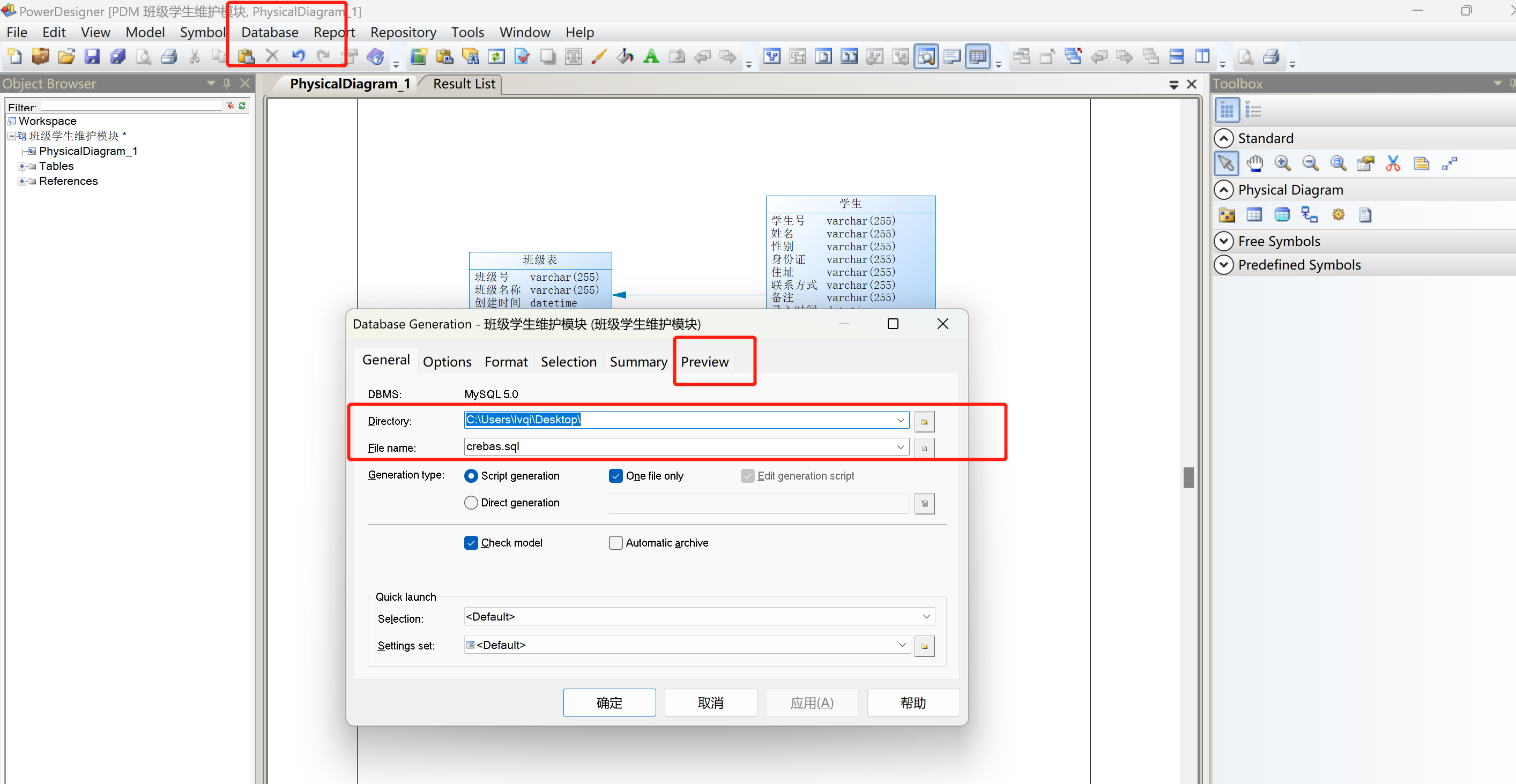Select the View tool in Physical Diagram
1516x784 pixels.
tap(1282, 215)
